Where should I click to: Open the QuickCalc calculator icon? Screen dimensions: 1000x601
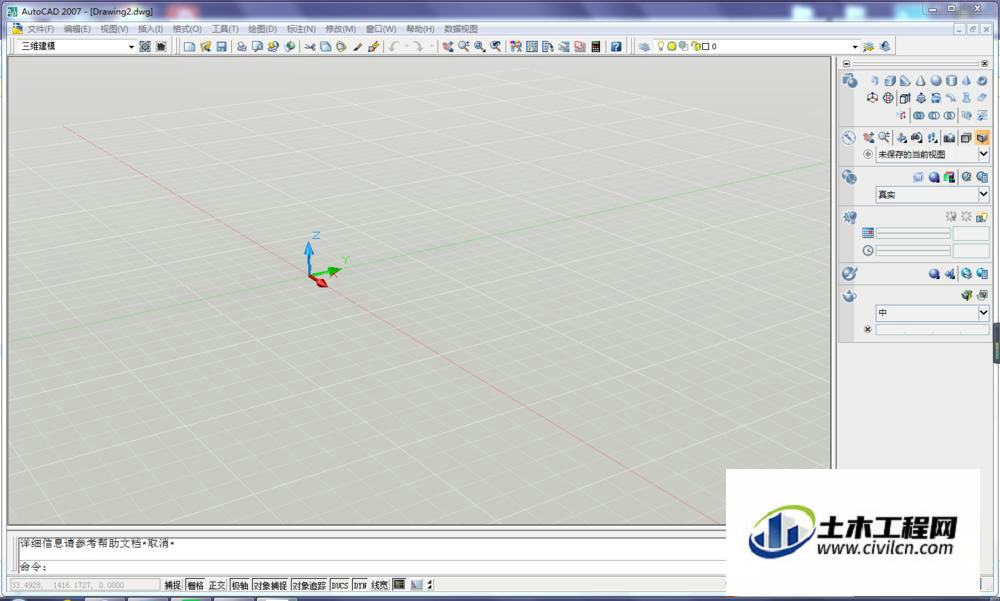[x=596, y=47]
